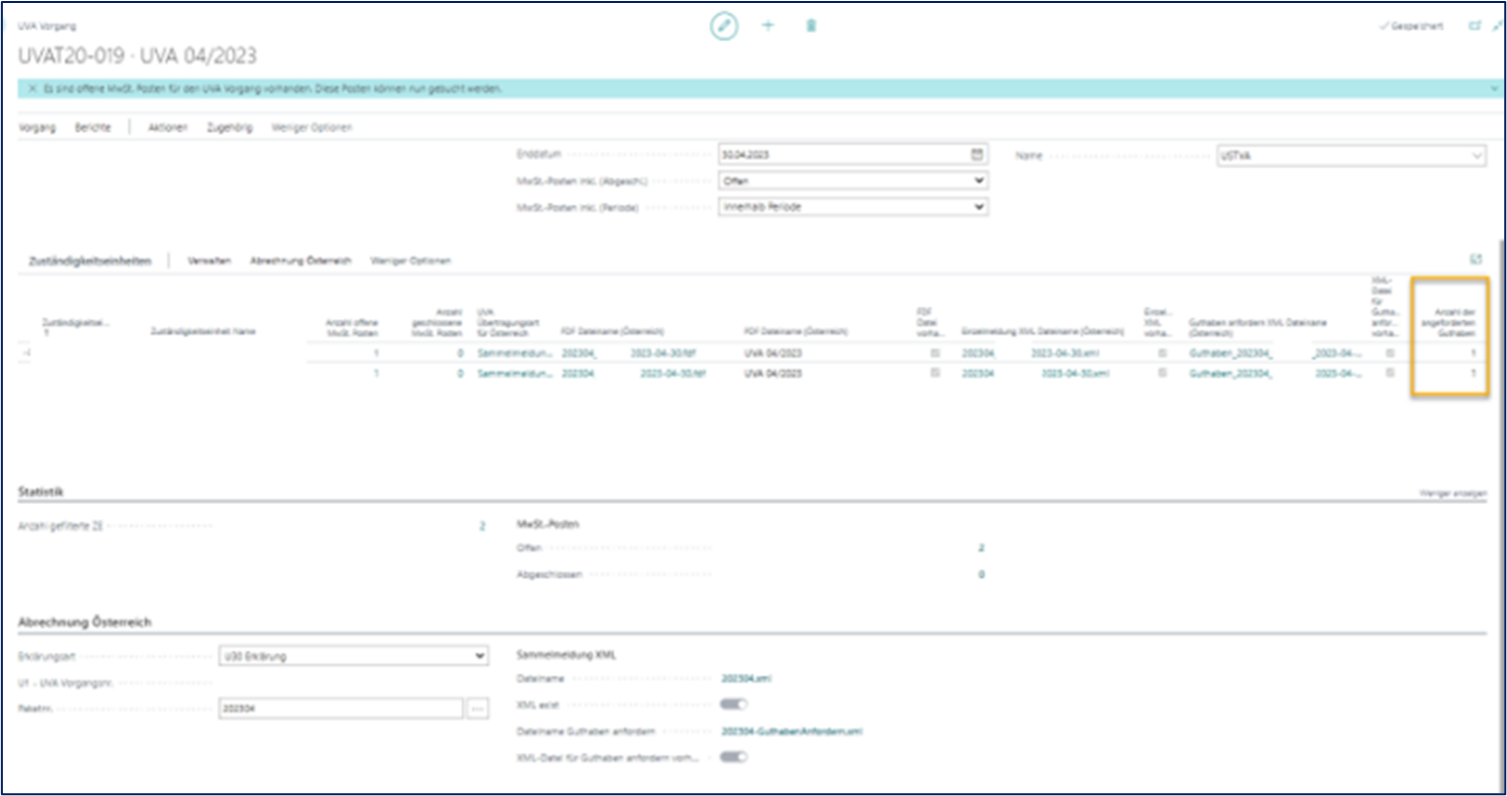Toggle the XML exist switch

(734, 705)
